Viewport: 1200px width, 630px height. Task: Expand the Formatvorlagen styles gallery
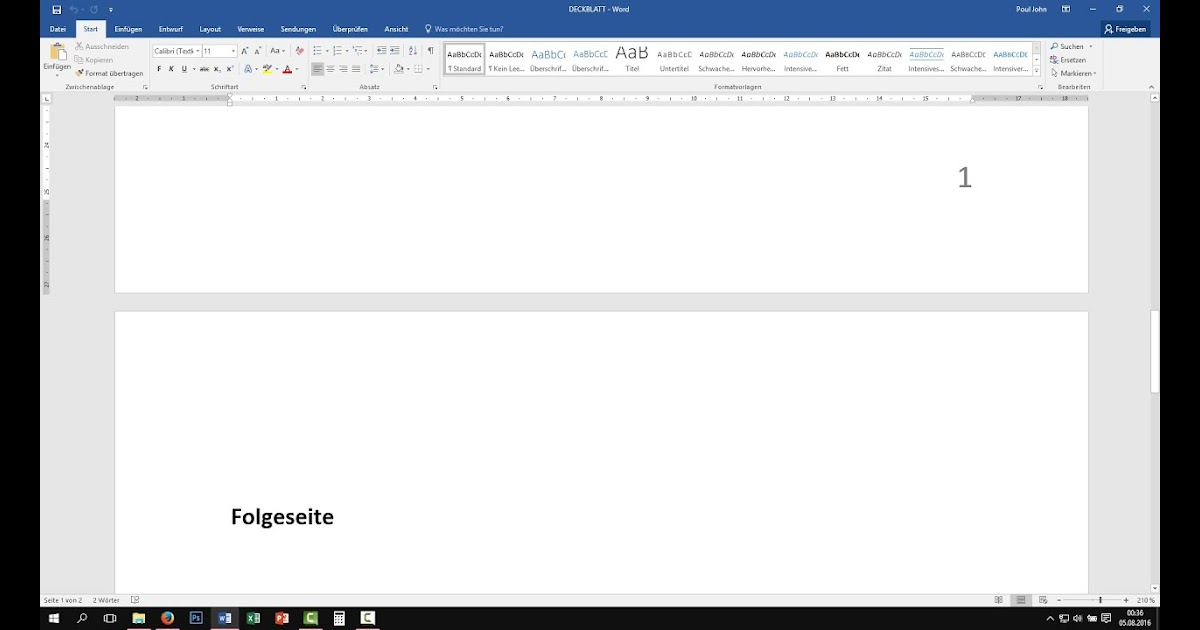pyautogui.click(x=1036, y=71)
